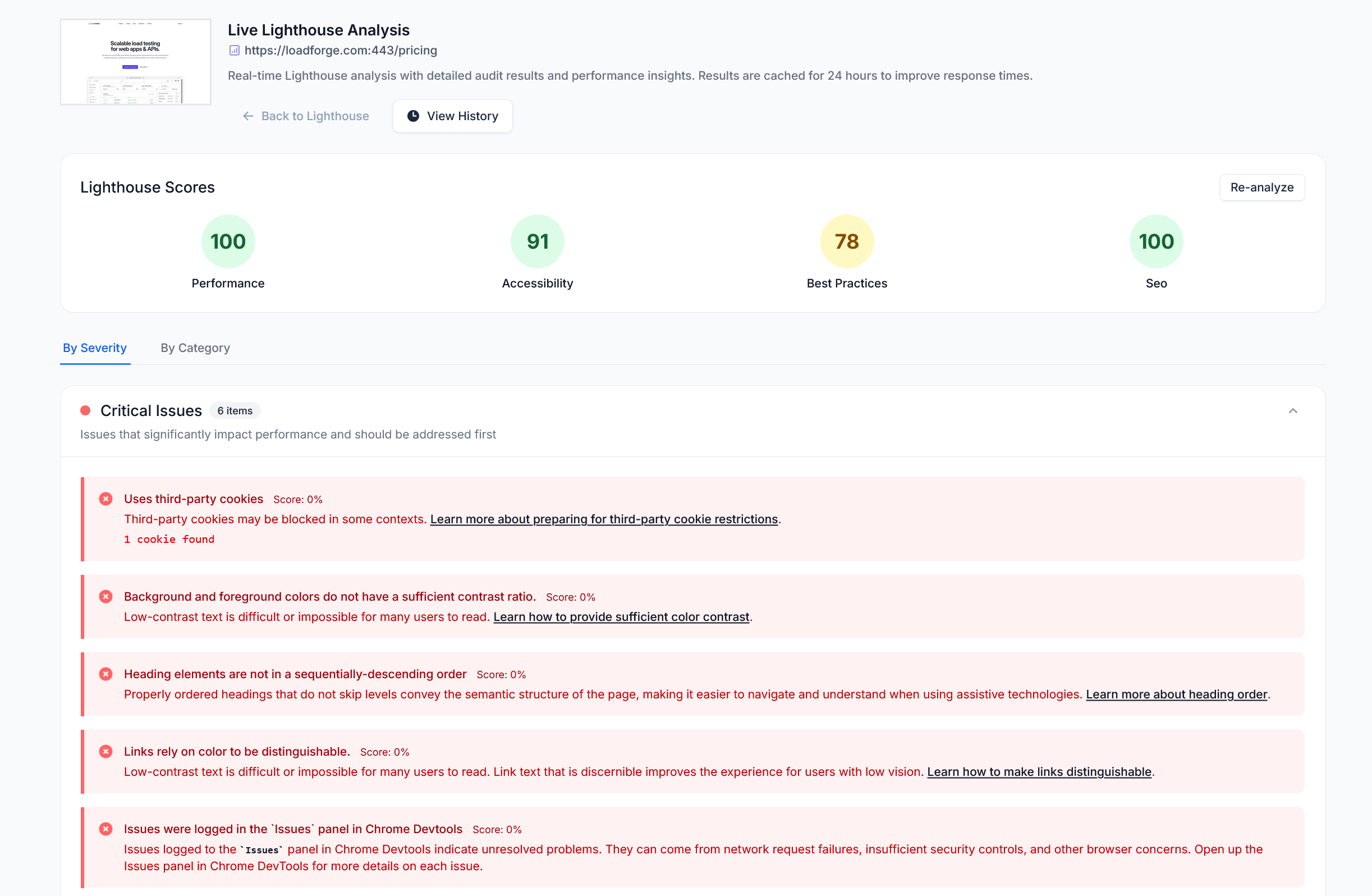Click the back arrow icon
The image size is (1372, 896).
(248, 116)
